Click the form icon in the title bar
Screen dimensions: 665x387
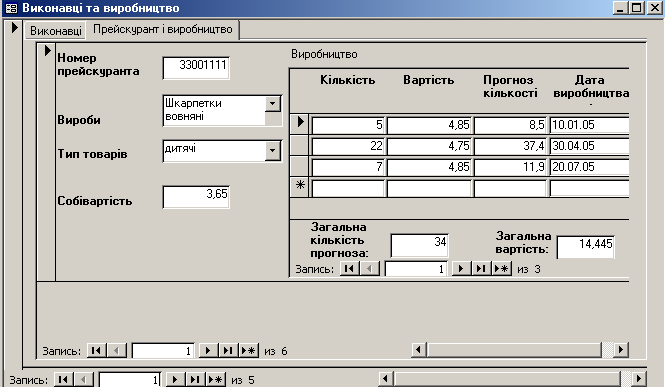pos(11,8)
